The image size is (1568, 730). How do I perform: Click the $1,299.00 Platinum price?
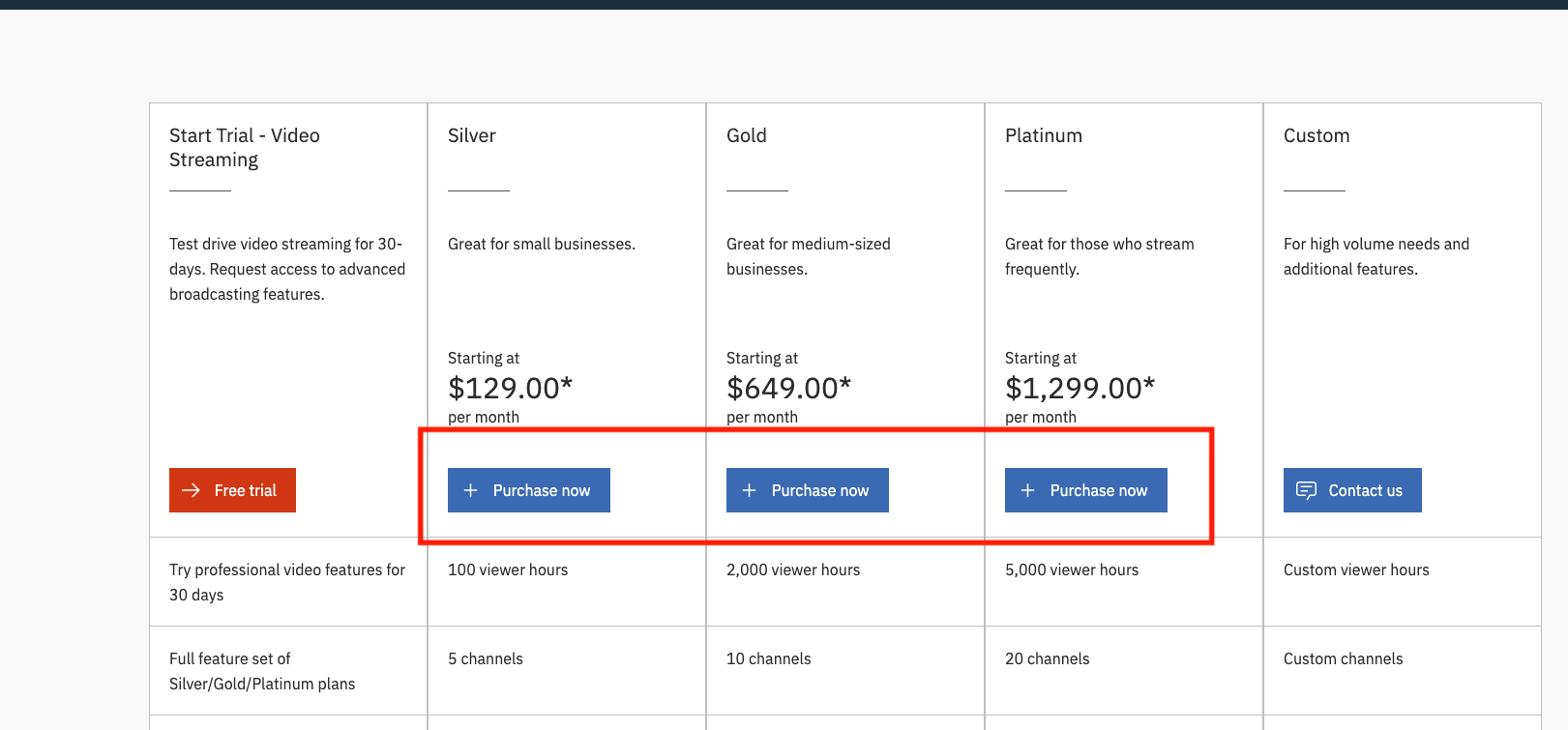point(1080,388)
